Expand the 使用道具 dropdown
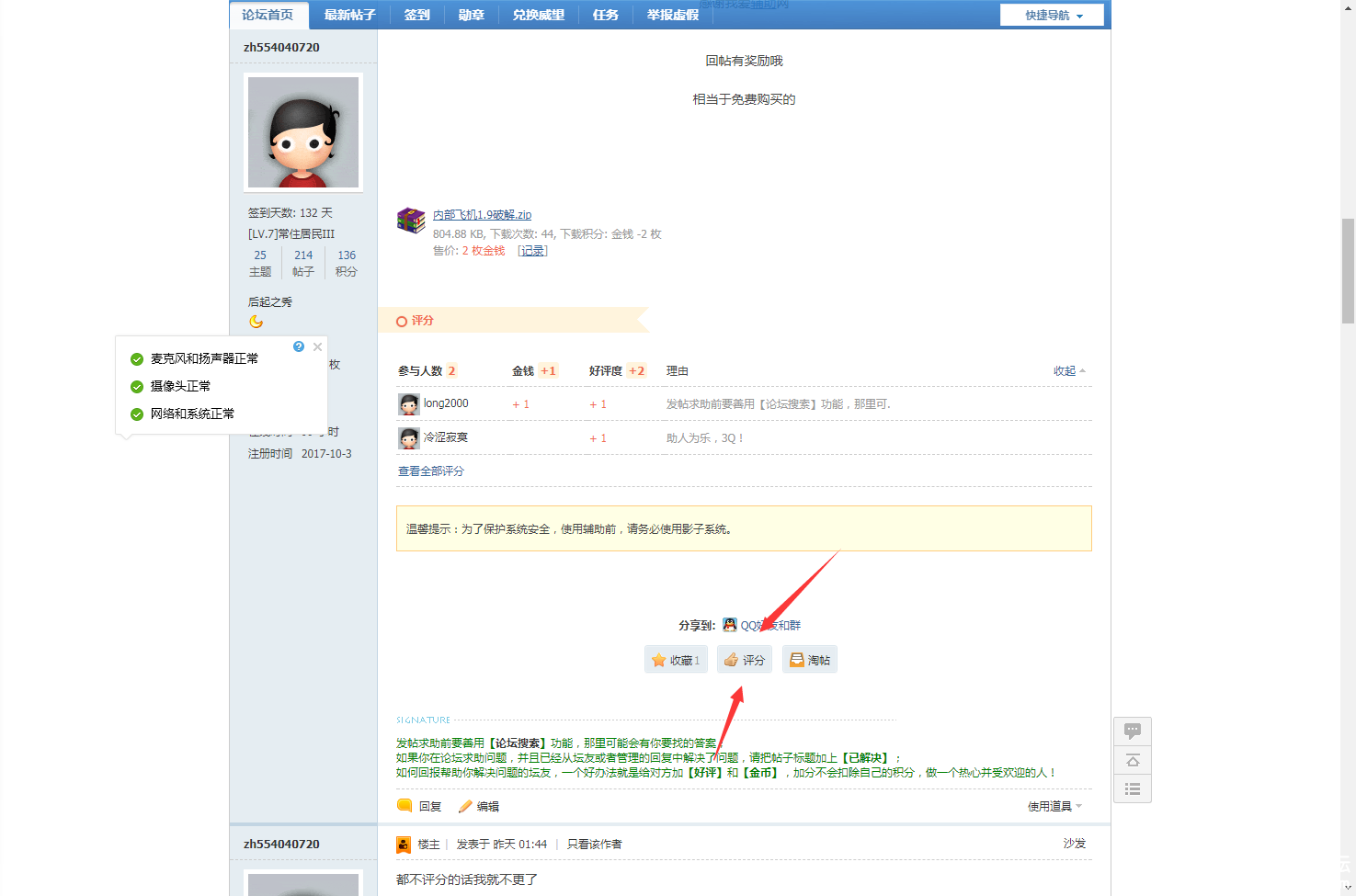This screenshot has height=896, width=1356. point(1054,807)
